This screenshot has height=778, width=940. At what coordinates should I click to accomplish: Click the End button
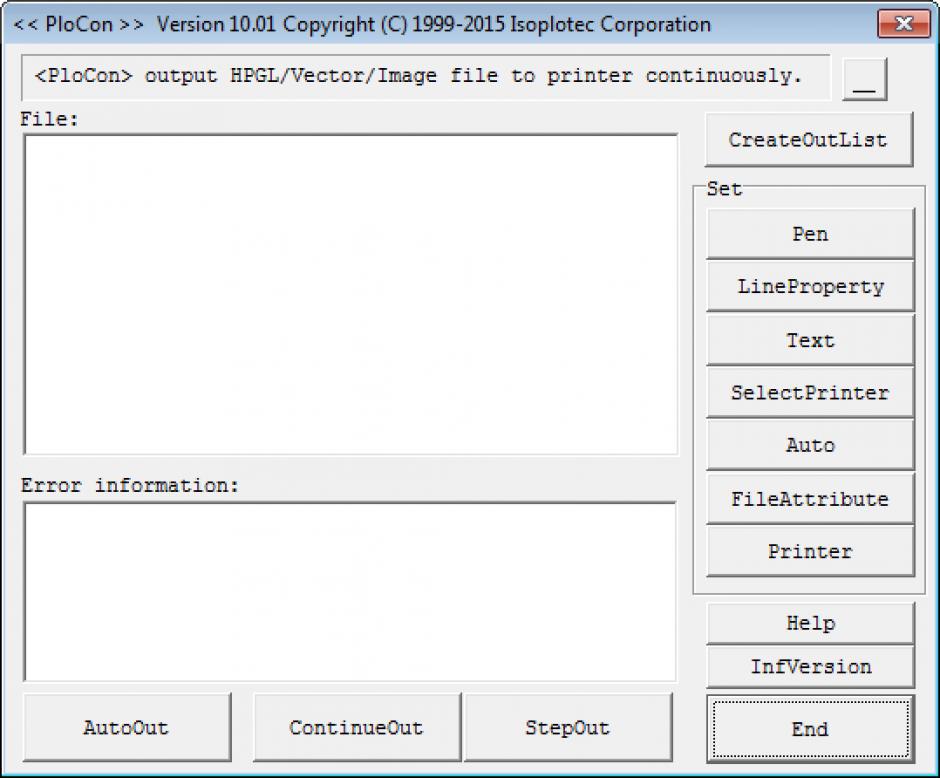[811, 729]
